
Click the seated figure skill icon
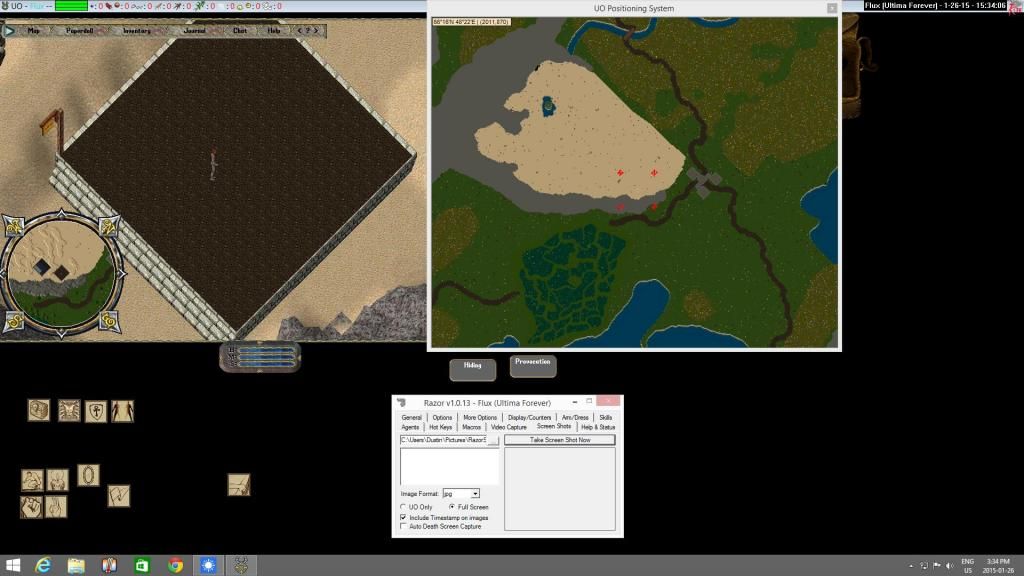pos(57,480)
